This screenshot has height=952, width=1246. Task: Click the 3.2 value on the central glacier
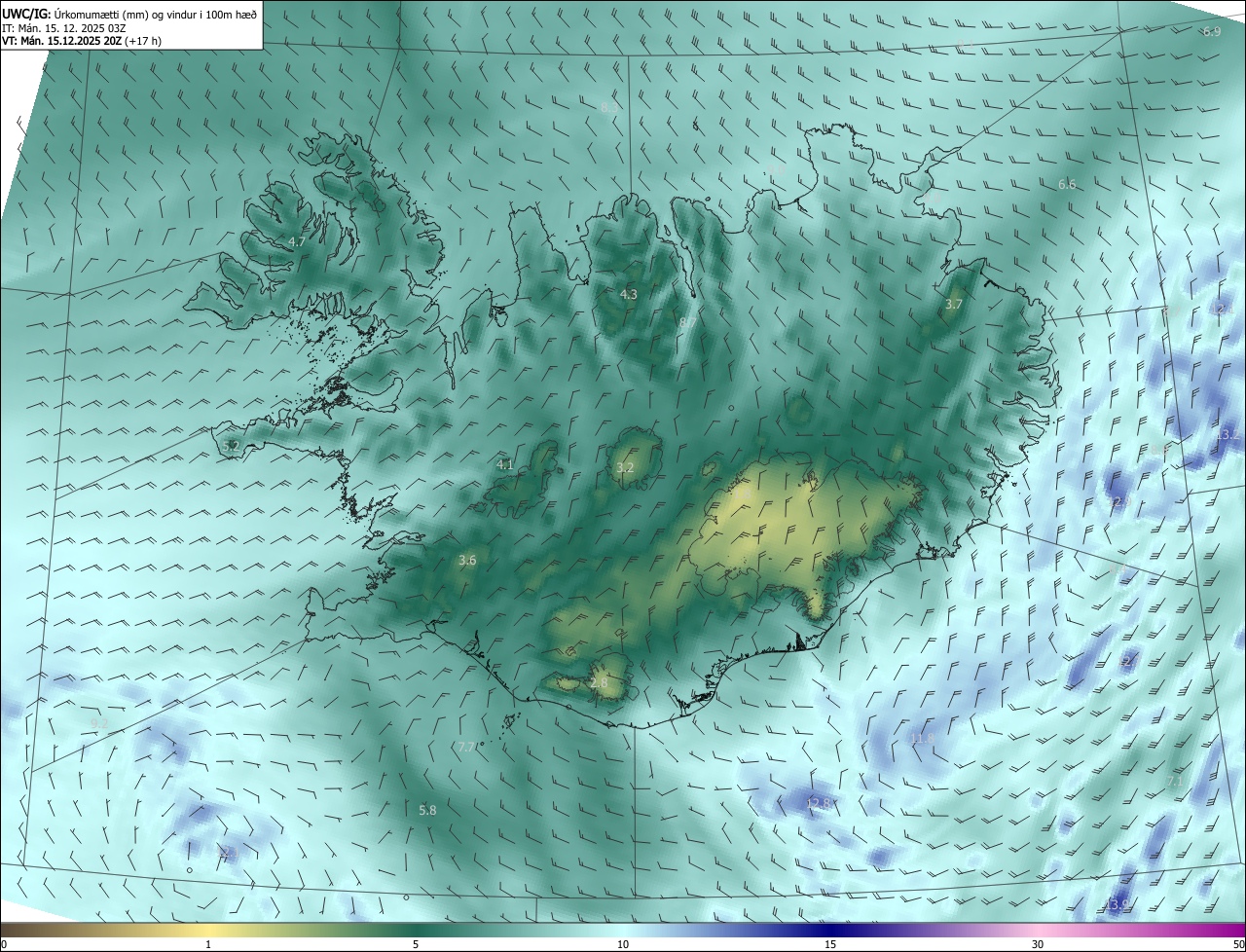tap(625, 468)
